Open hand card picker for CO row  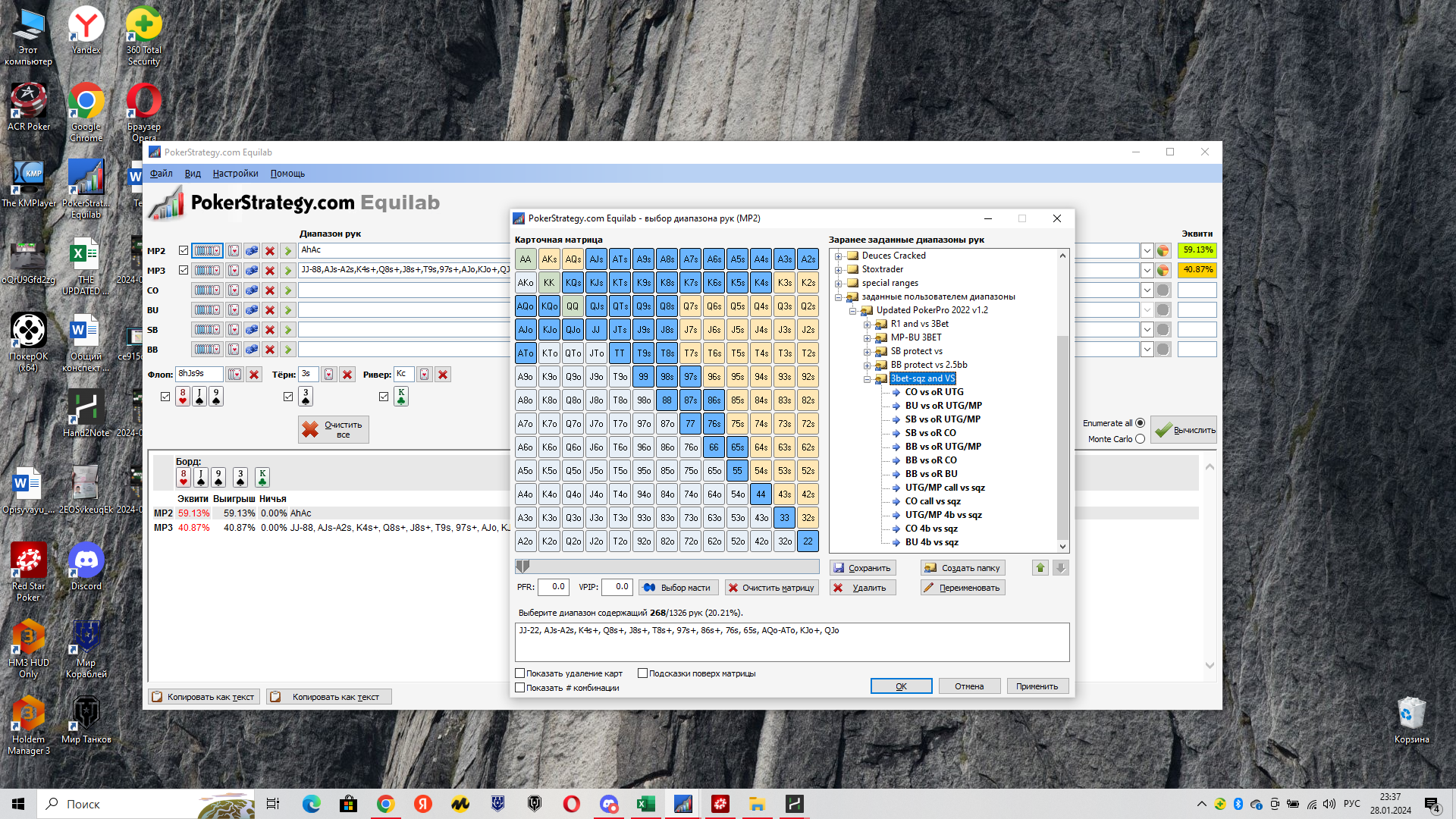(234, 290)
